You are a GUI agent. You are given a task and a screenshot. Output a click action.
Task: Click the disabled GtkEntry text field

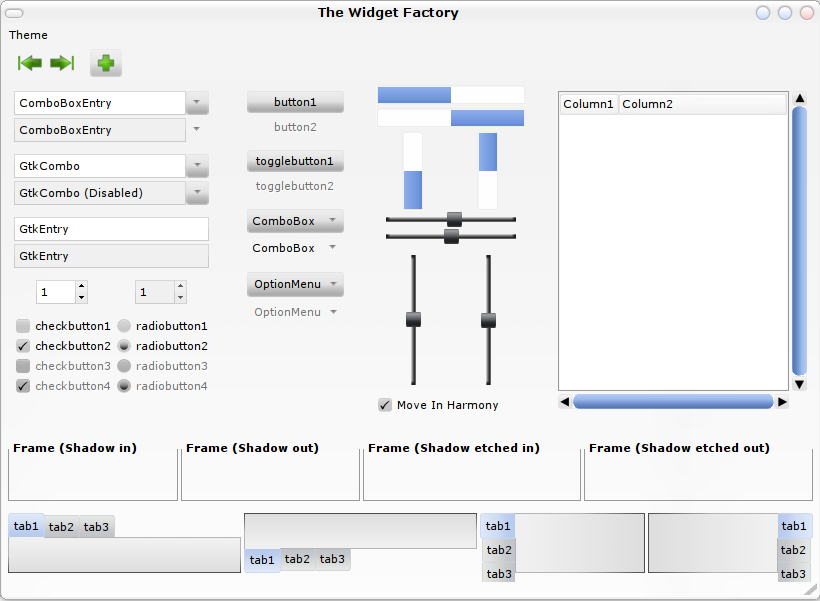[111, 256]
